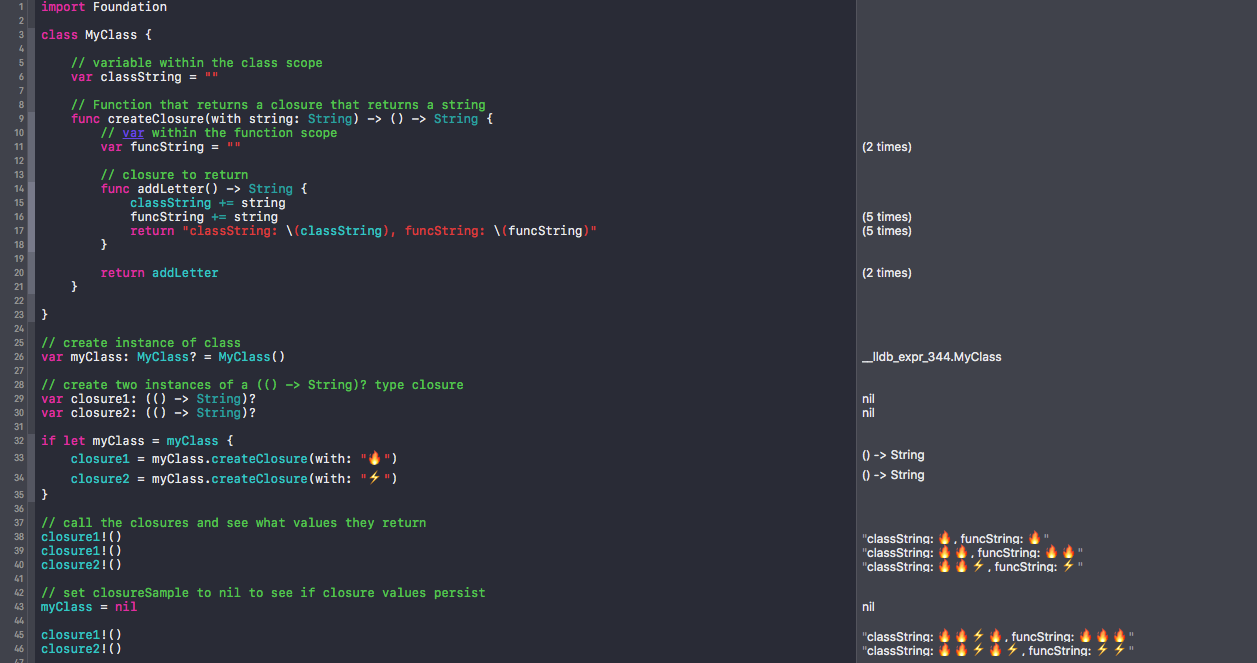Click the 'nil' result beside closure1 declaration
This screenshot has width=1257, height=663.
point(868,398)
